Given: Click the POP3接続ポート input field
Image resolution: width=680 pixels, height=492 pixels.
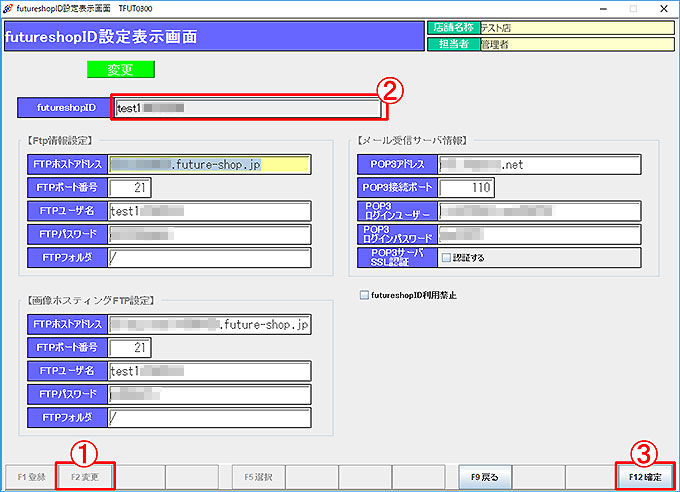Looking at the screenshot, I should (466, 188).
